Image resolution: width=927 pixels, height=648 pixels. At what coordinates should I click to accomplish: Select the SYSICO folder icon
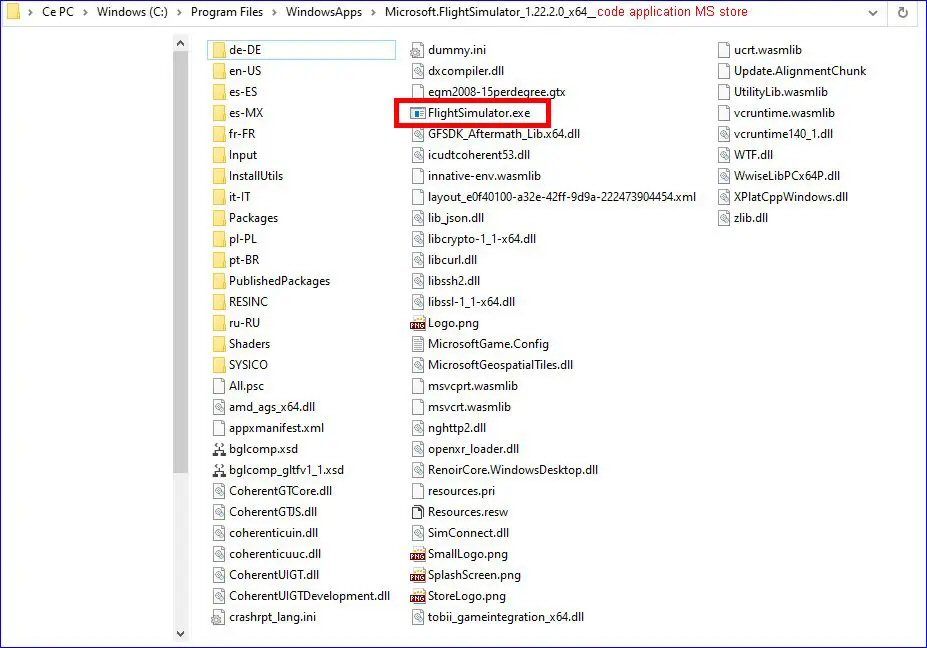tap(219, 365)
